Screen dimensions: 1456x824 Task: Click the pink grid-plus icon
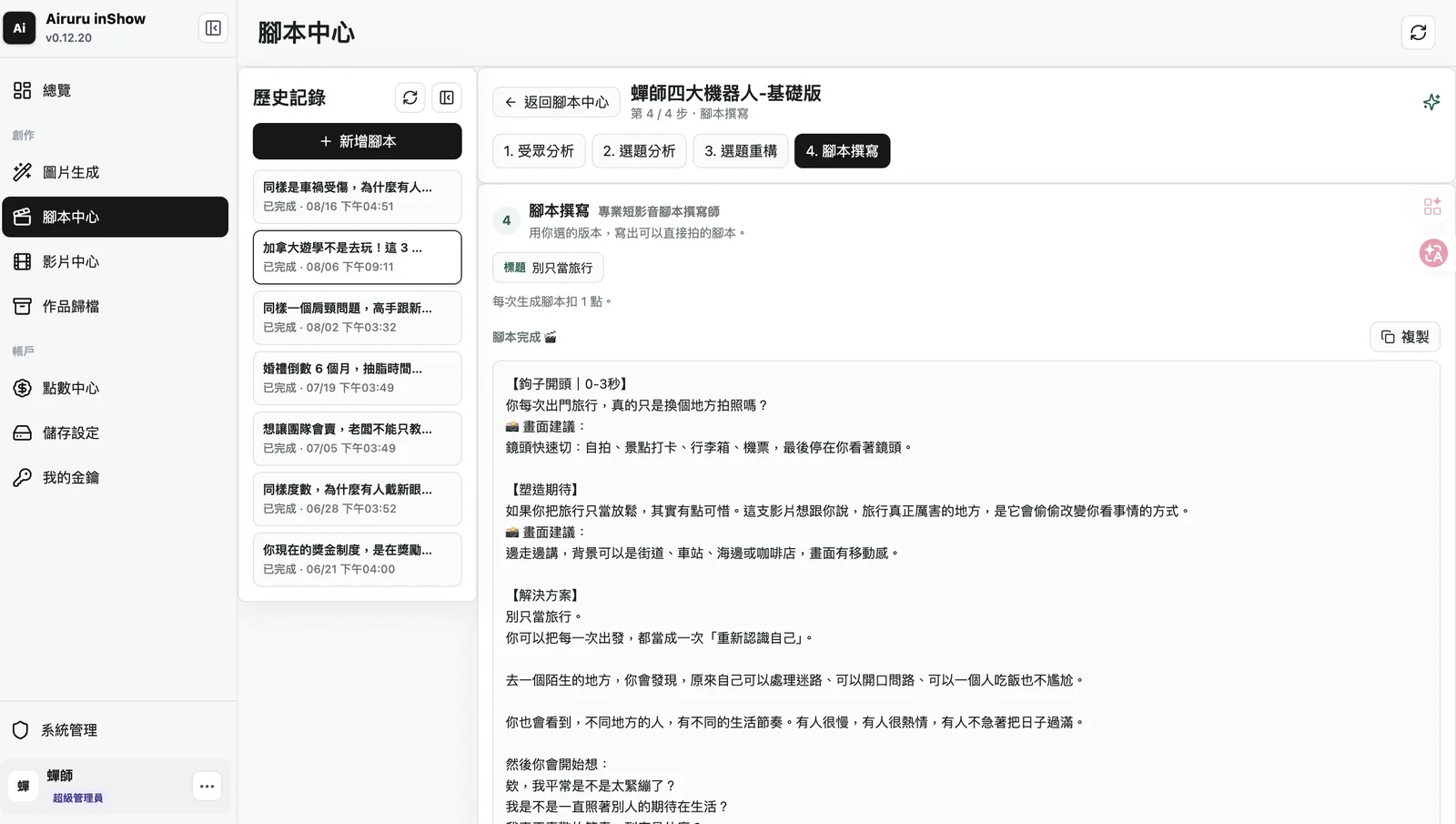click(1432, 207)
